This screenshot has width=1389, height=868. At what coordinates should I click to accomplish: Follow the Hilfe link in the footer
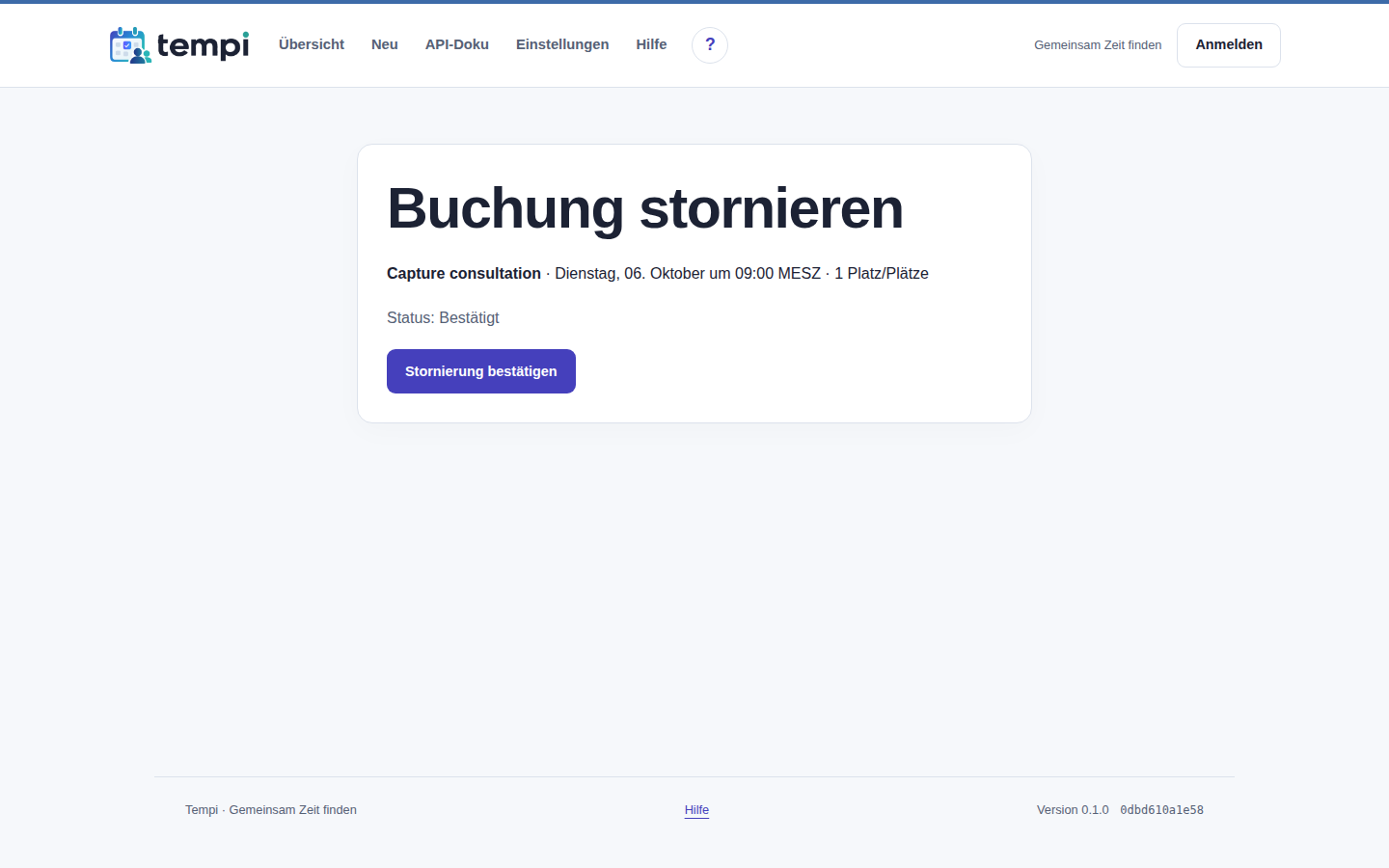pyautogui.click(x=696, y=810)
